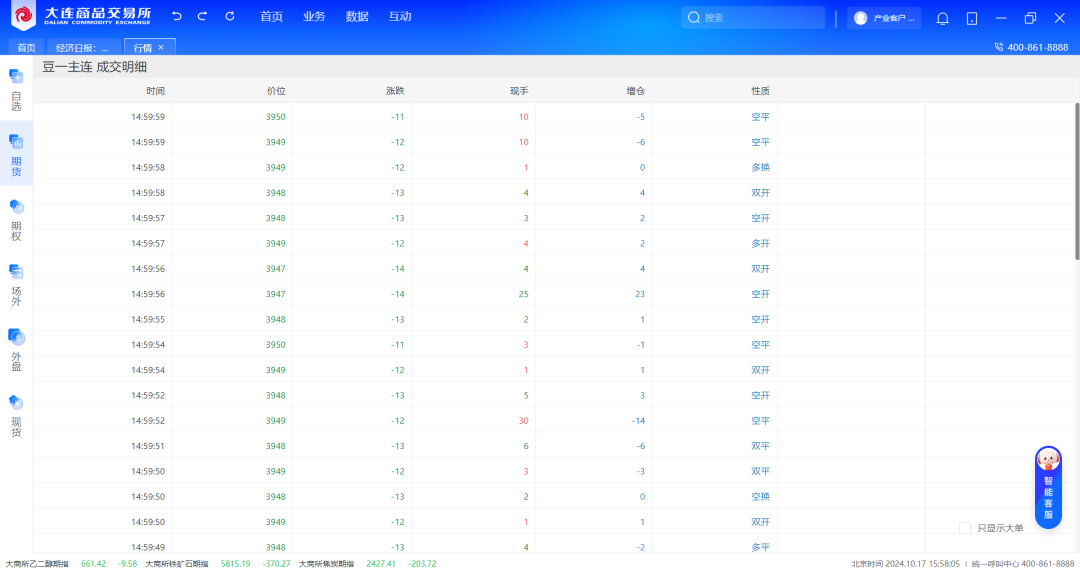This screenshot has width=1080, height=574.
Task: Click the 搜索 search field
Action: (x=760, y=18)
